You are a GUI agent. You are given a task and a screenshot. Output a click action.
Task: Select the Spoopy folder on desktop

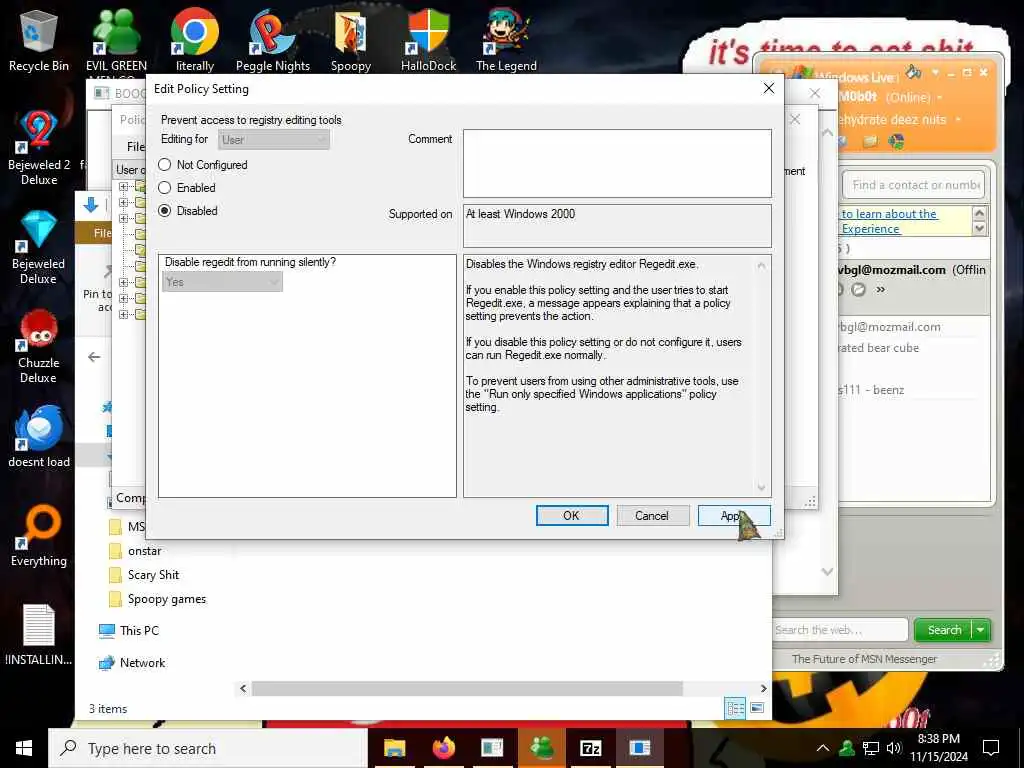pos(351,40)
